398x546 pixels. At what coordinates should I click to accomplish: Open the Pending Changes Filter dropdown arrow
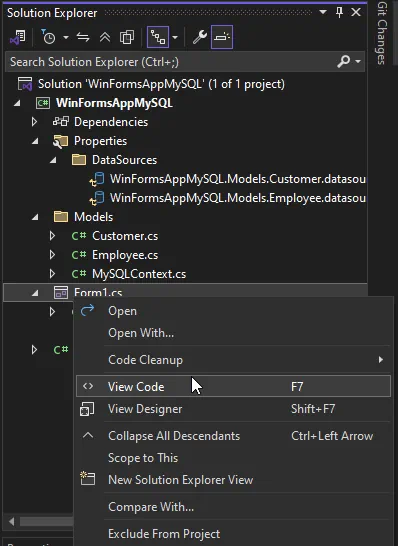tap(66, 37)
